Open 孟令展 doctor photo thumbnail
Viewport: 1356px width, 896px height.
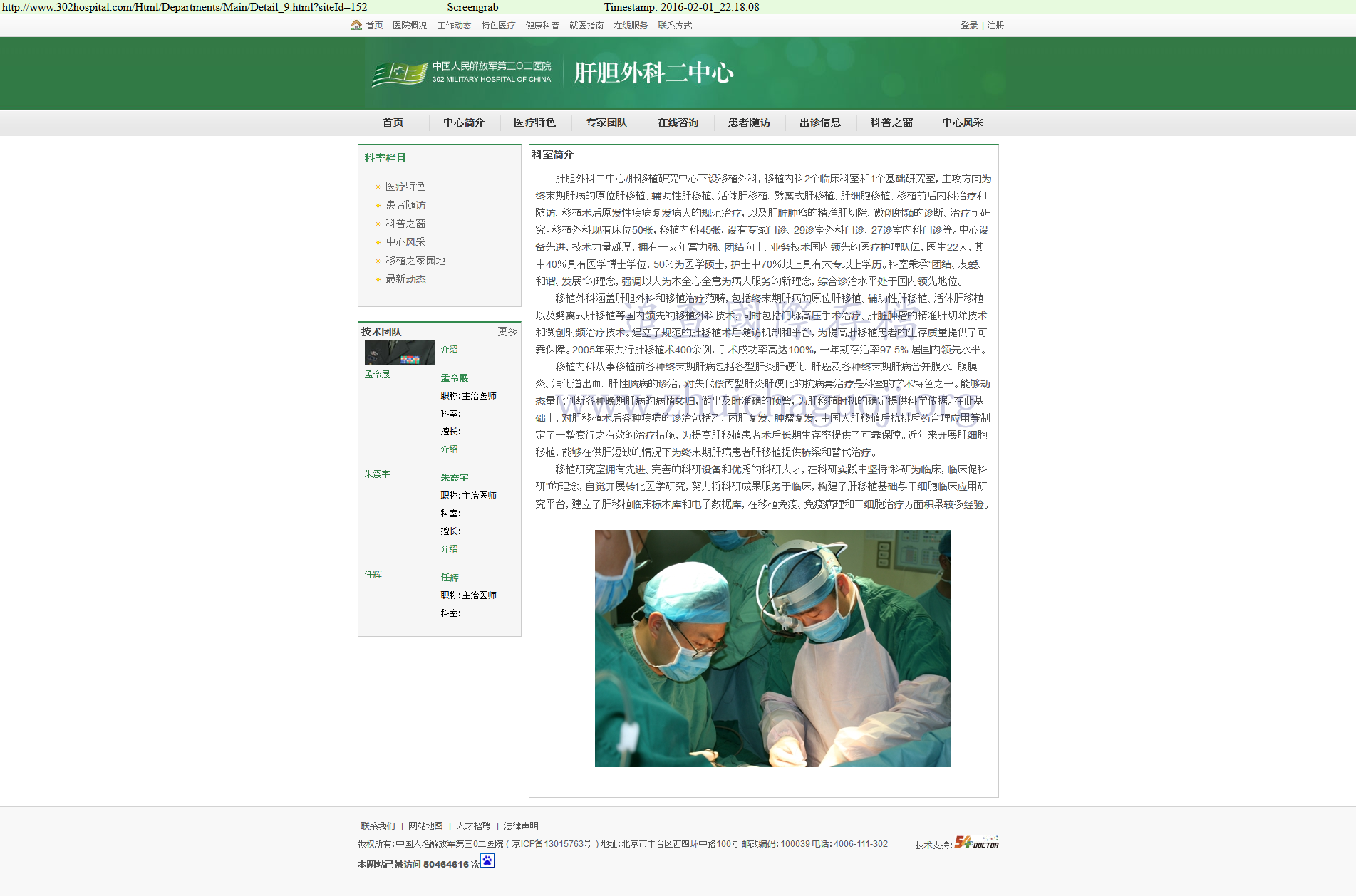(x=400, y=353)
